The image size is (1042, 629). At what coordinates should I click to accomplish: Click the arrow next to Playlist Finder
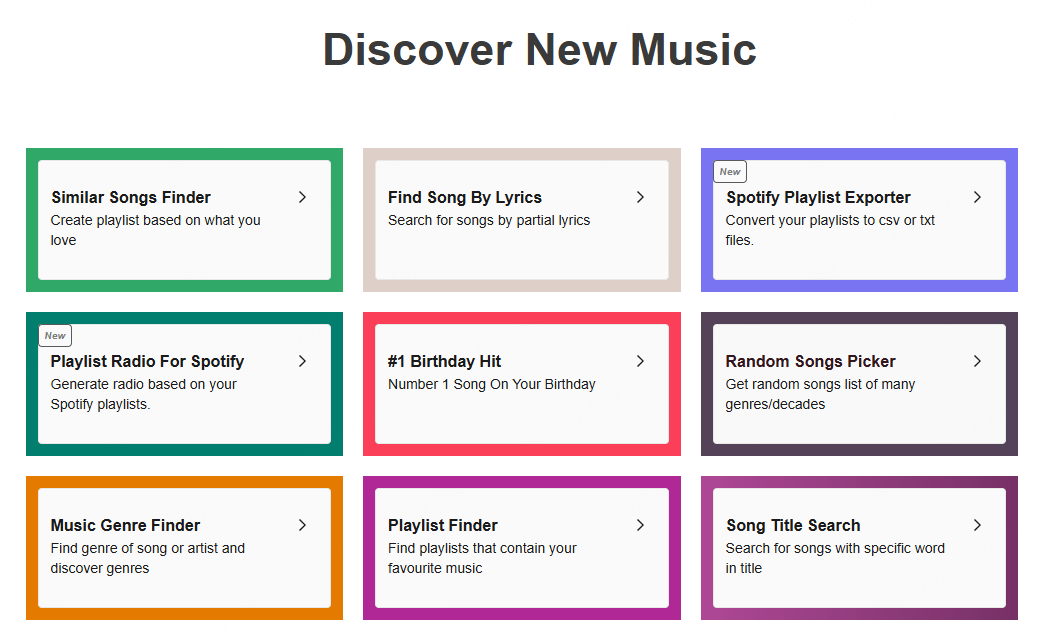tap(640, 525)
